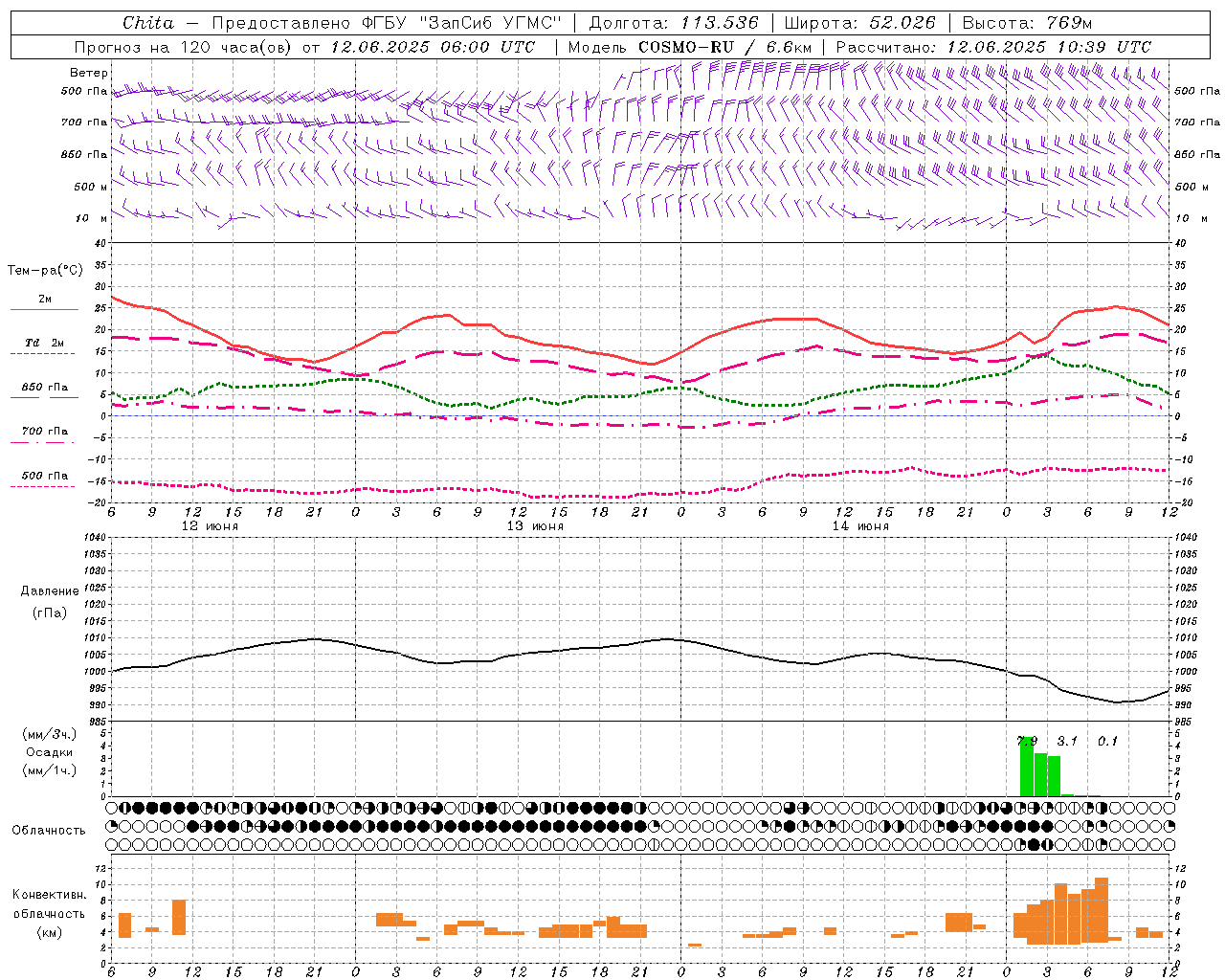The image size is (1225, 980).
Task: Click the '12 июня' date label
Action: (210, 526)
